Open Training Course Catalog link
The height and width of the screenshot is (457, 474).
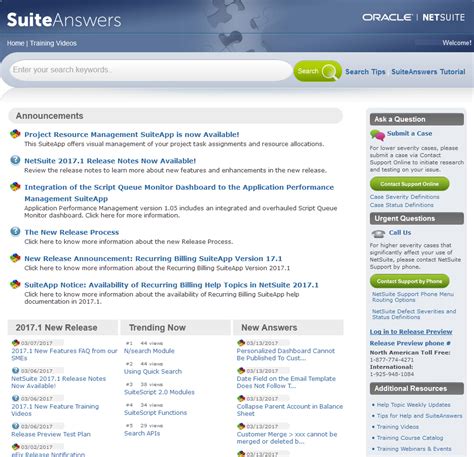pos(410,438)
